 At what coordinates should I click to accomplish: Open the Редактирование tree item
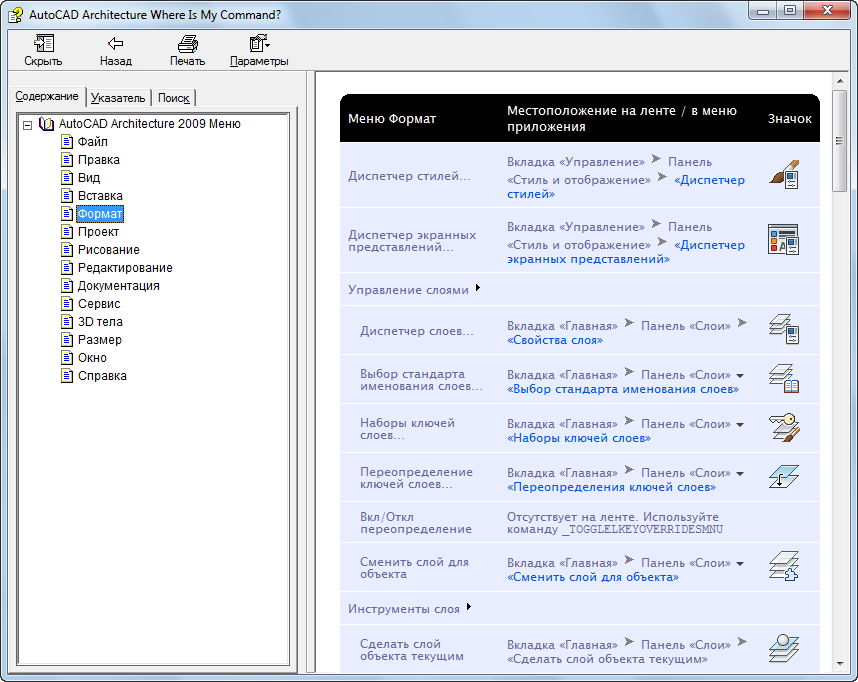(x=125, y=268)
